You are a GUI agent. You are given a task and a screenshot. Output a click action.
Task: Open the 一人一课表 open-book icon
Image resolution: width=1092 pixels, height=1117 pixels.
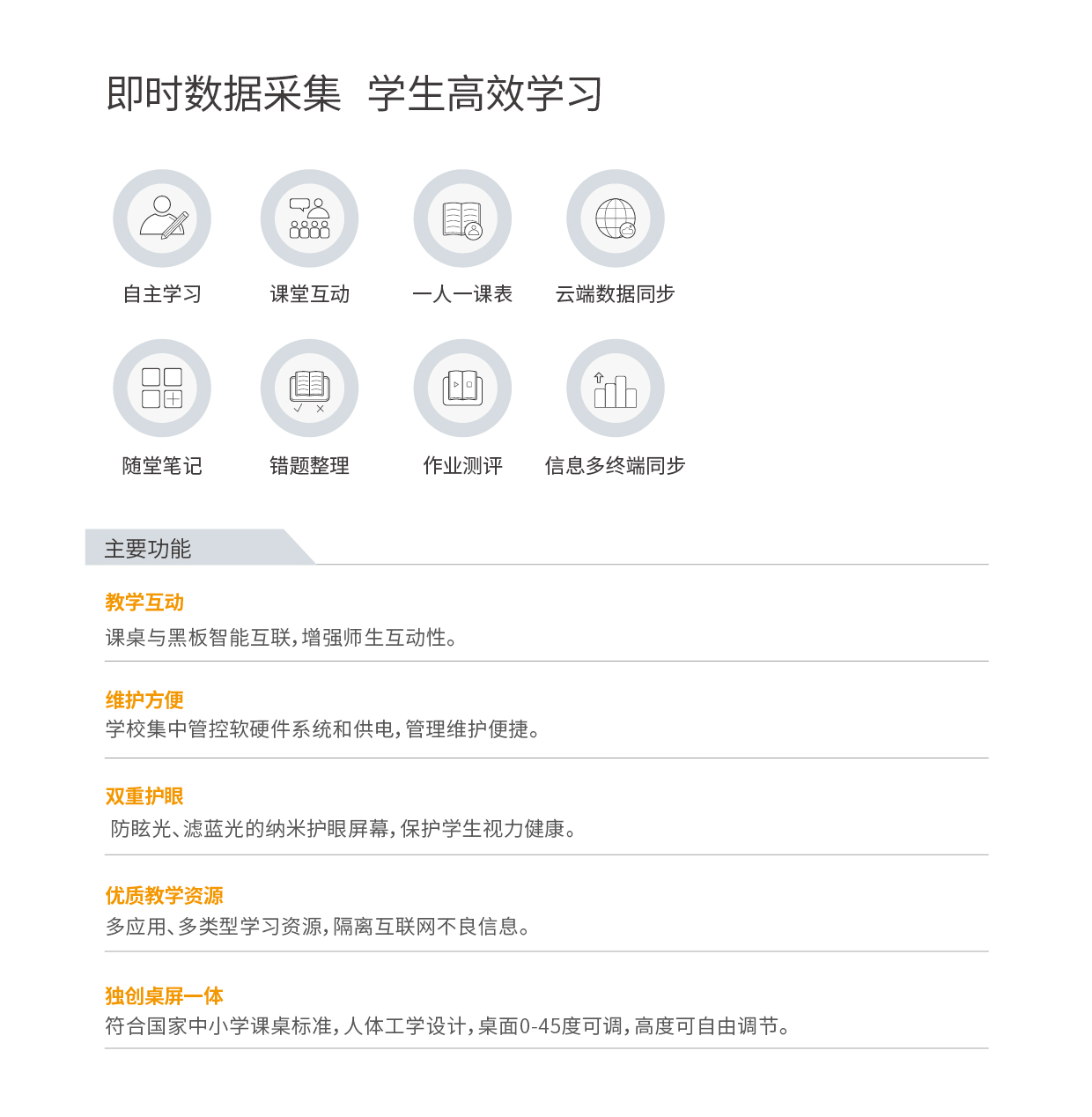462,218
